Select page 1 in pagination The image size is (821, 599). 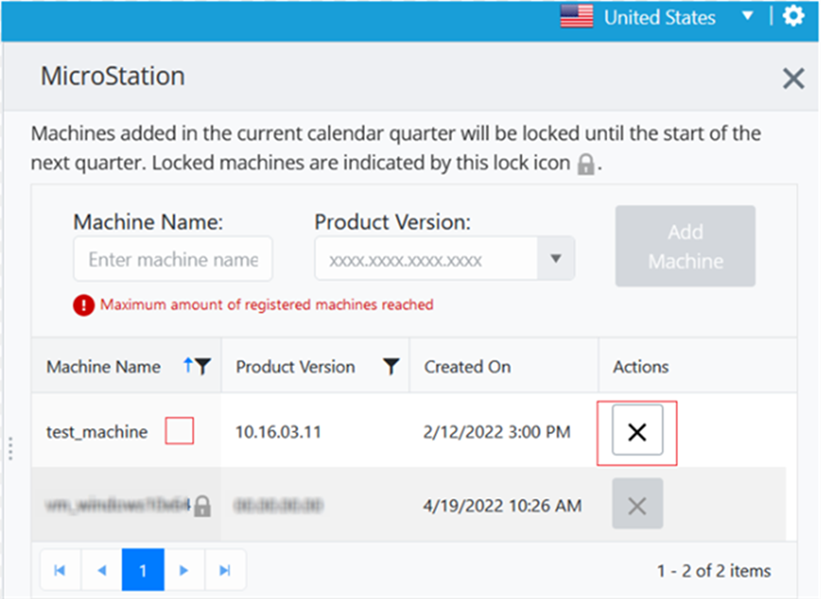click(x=143, y=570)
